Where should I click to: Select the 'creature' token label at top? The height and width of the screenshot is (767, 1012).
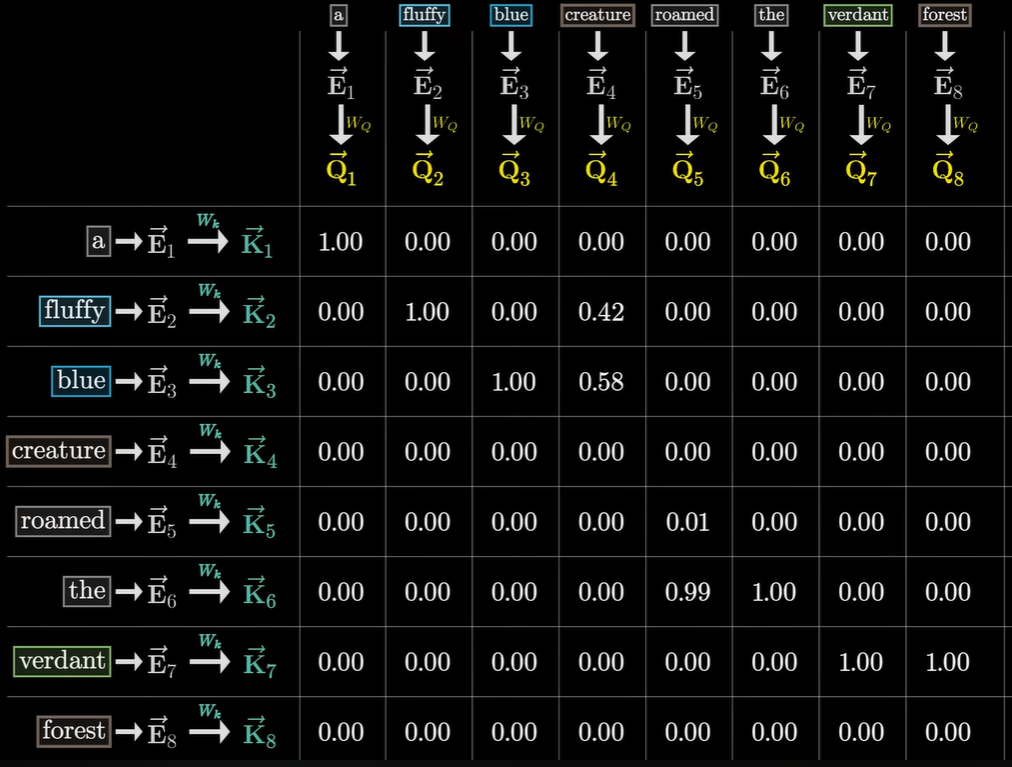(x=597, y=15)
